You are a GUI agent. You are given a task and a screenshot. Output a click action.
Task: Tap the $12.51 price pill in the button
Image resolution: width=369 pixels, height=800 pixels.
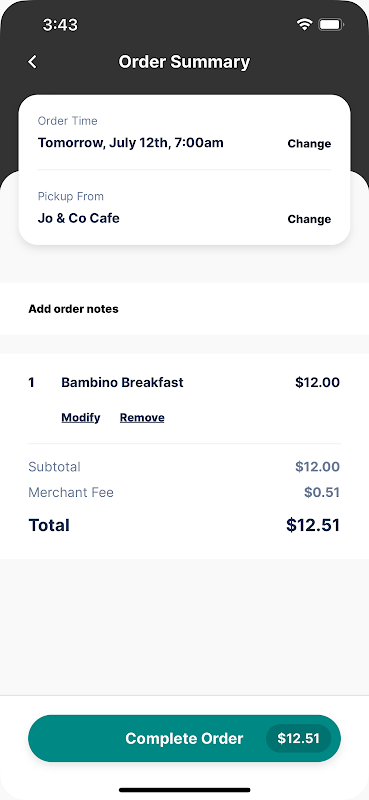(x=299, y=738)
